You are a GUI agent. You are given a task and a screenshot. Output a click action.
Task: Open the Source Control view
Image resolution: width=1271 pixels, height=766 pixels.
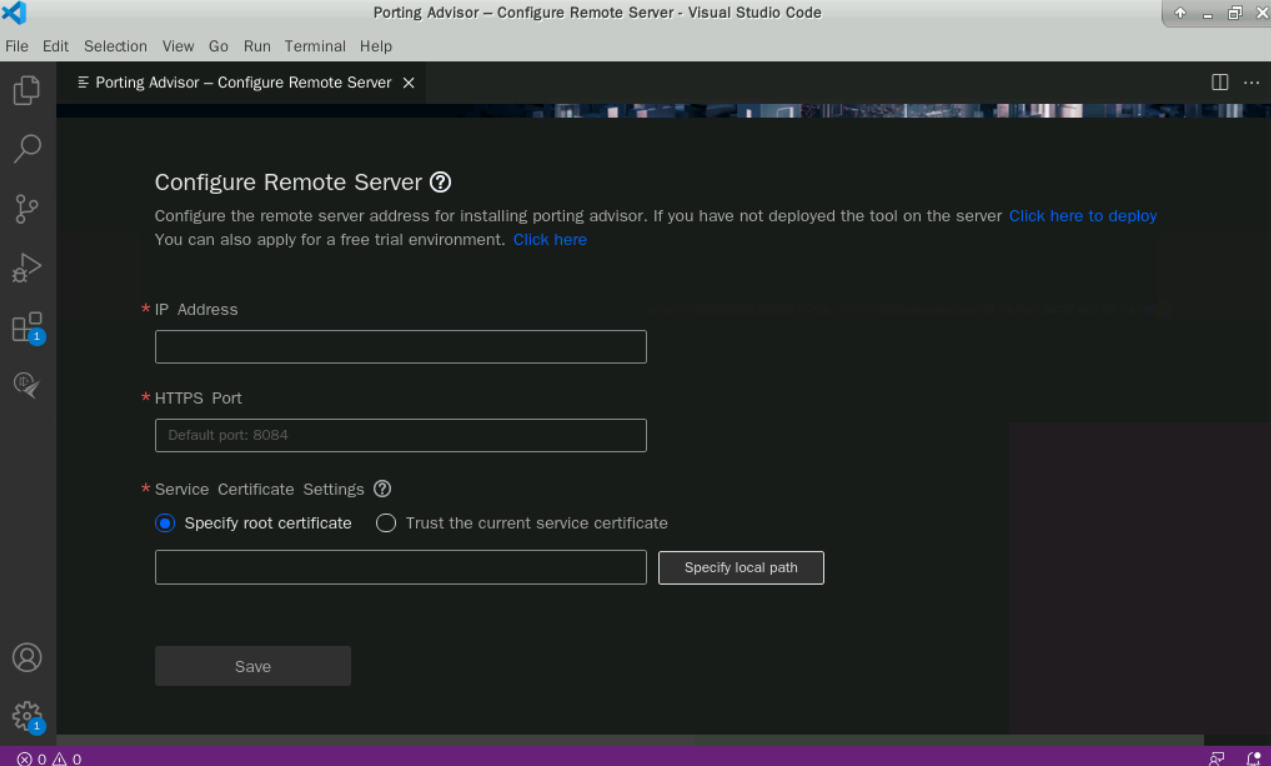(x=27, y=208)
